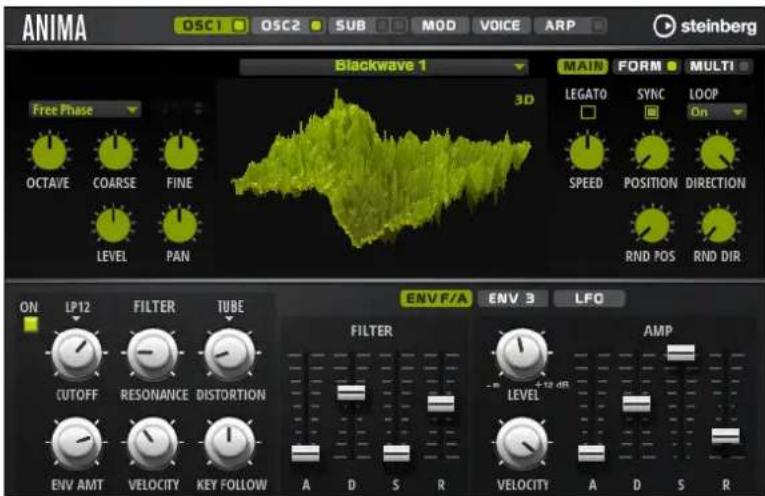Switch off the filter ON button
Viewport: 765px width, 496px height.
[x=31, y=324]
